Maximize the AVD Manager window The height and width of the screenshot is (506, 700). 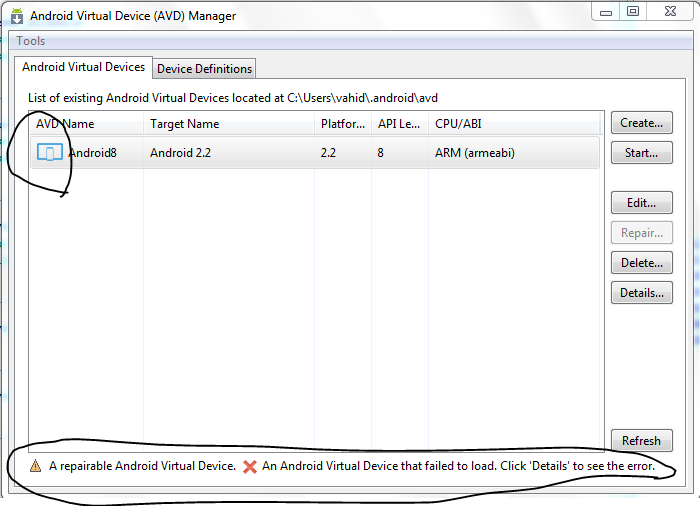633,12
